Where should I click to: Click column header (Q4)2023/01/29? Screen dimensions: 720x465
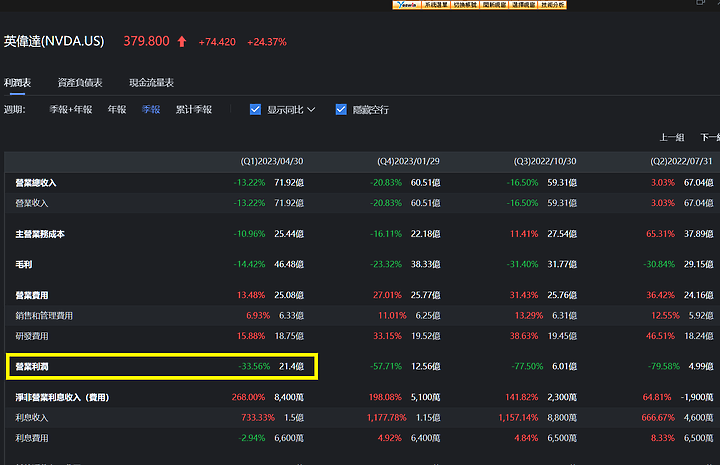click(408, 162)
